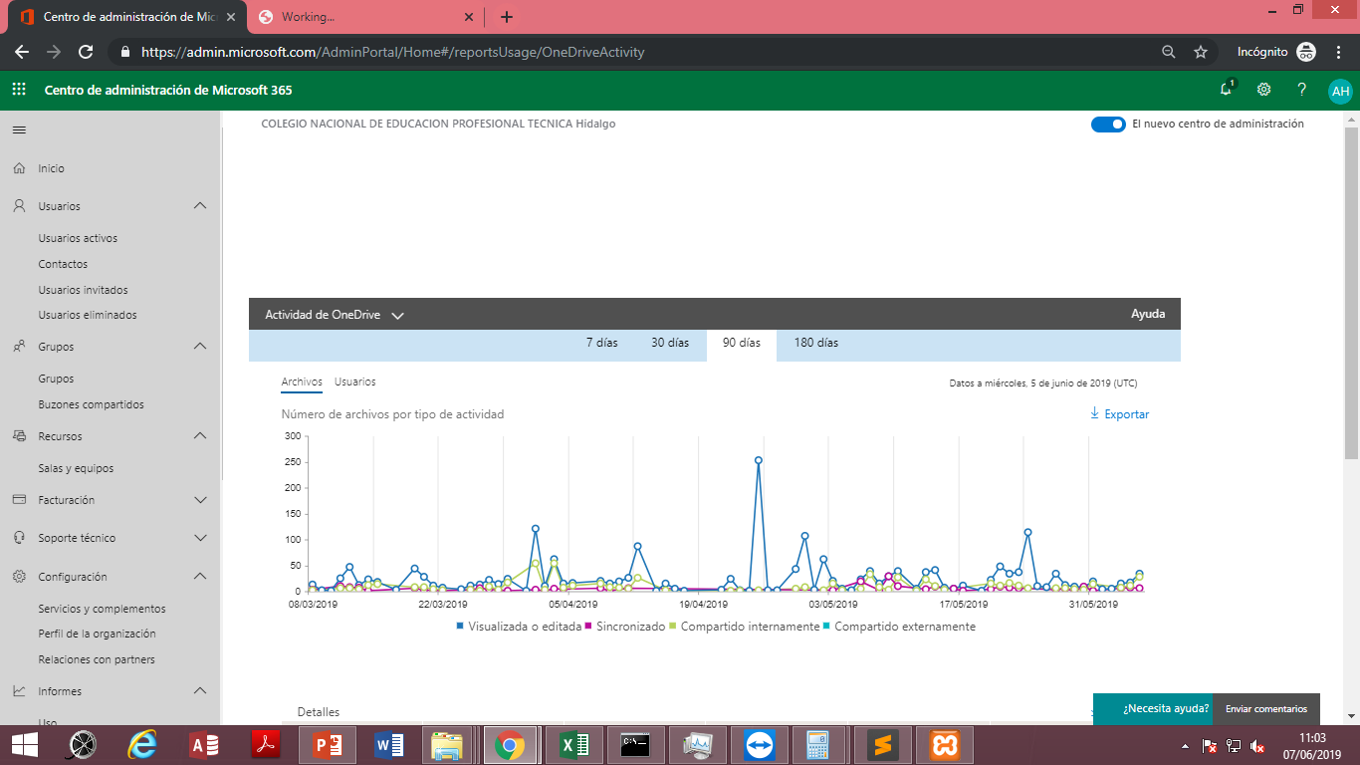Toggle El nuevo centro de administración switch
1360x765 pixels.
pyautogui.click(x=1108, y=124)
